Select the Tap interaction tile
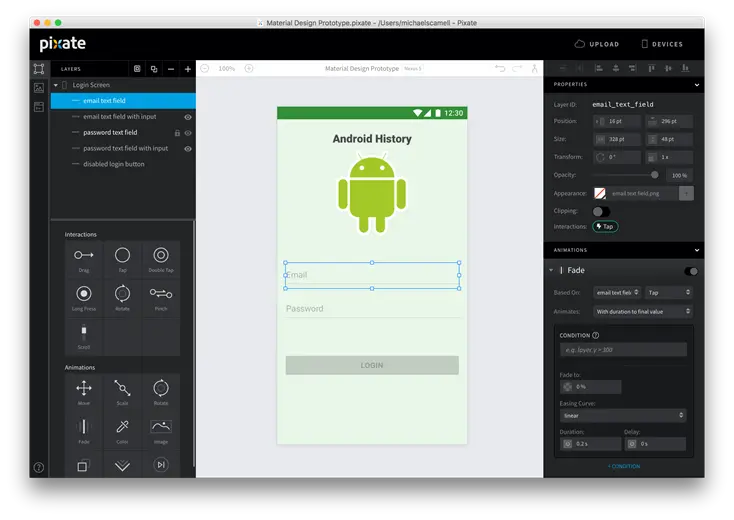This screenshot has height=520, width=734. coord(122,260)
